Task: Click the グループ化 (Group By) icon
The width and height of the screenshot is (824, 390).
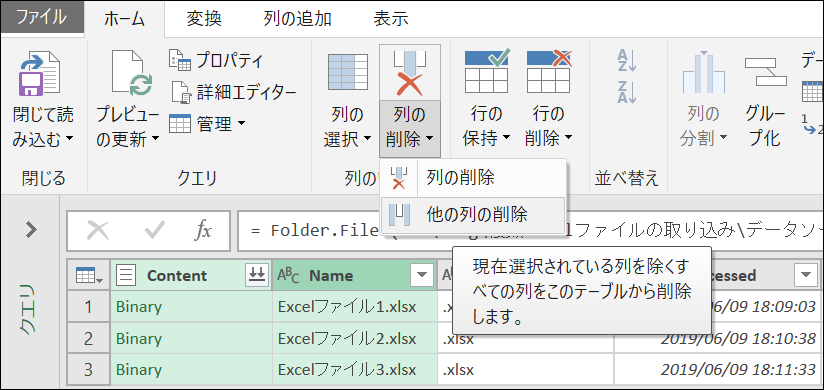Action: tap(765, 73)
